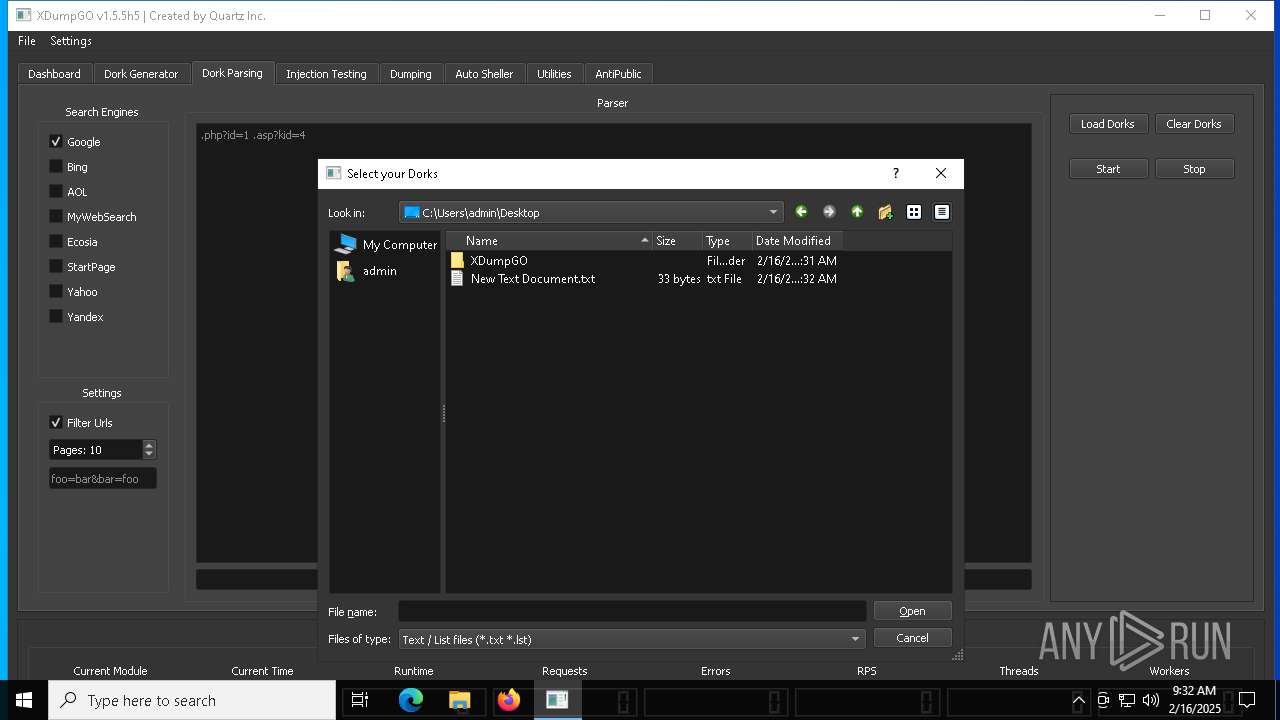Screen dimensions: 1280x720
Task: Switch to detail view icon
Action: click(x=942, y=212)
